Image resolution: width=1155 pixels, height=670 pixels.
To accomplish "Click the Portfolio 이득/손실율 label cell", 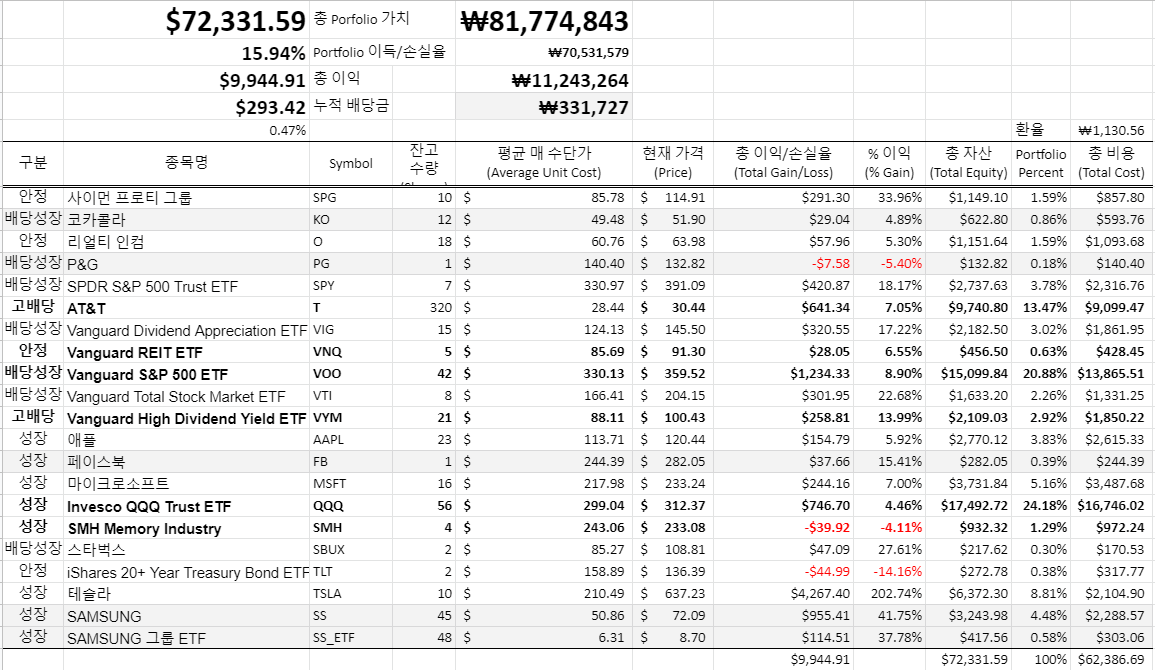I will (x=382, y=52).
